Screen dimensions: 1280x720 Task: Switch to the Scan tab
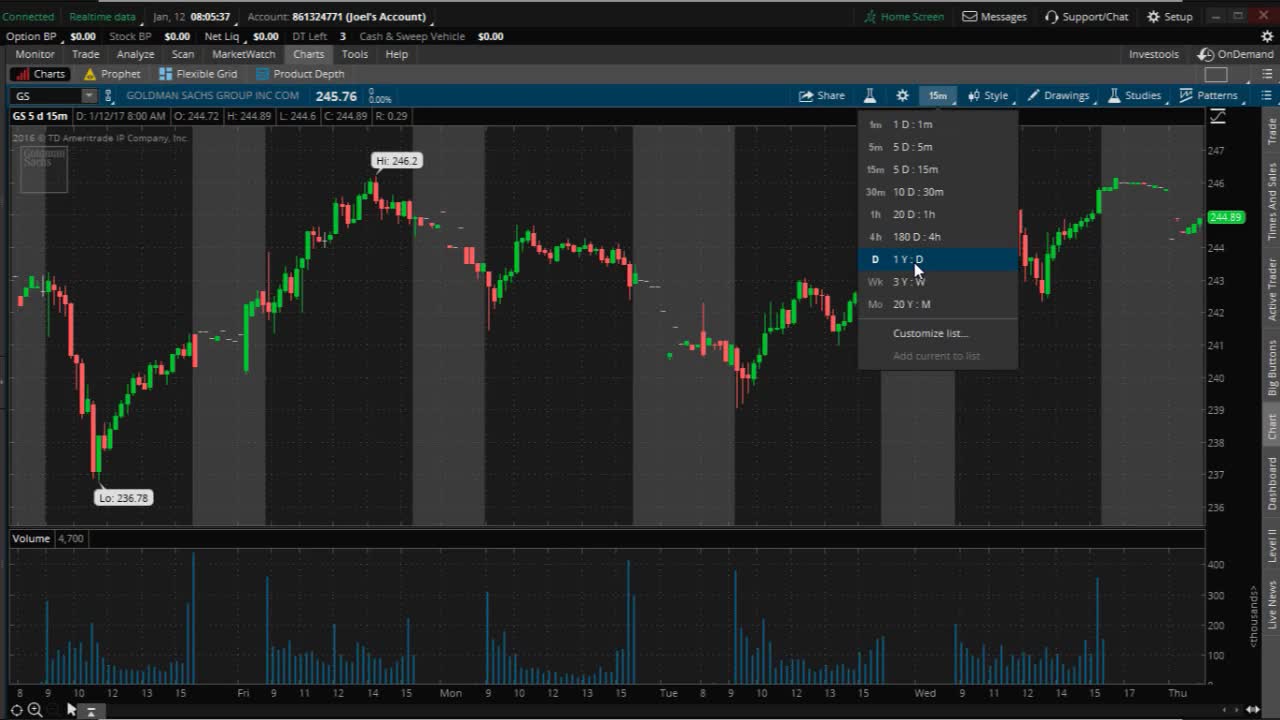coord(183,54)
